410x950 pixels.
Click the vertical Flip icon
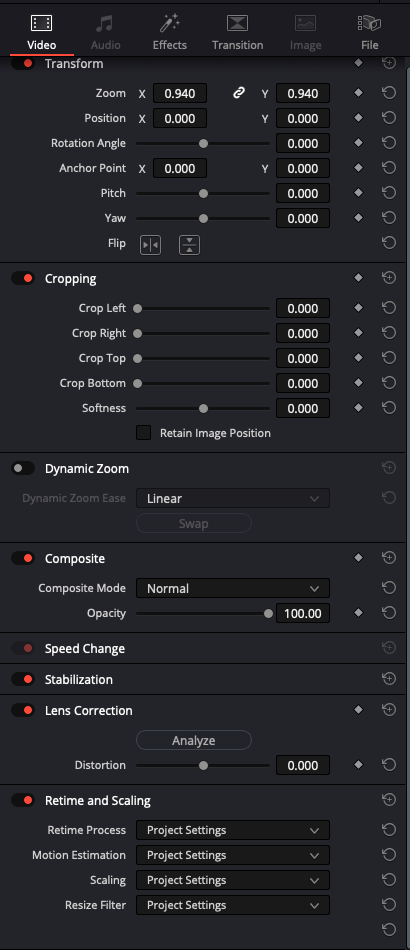(x=190, y=245)
